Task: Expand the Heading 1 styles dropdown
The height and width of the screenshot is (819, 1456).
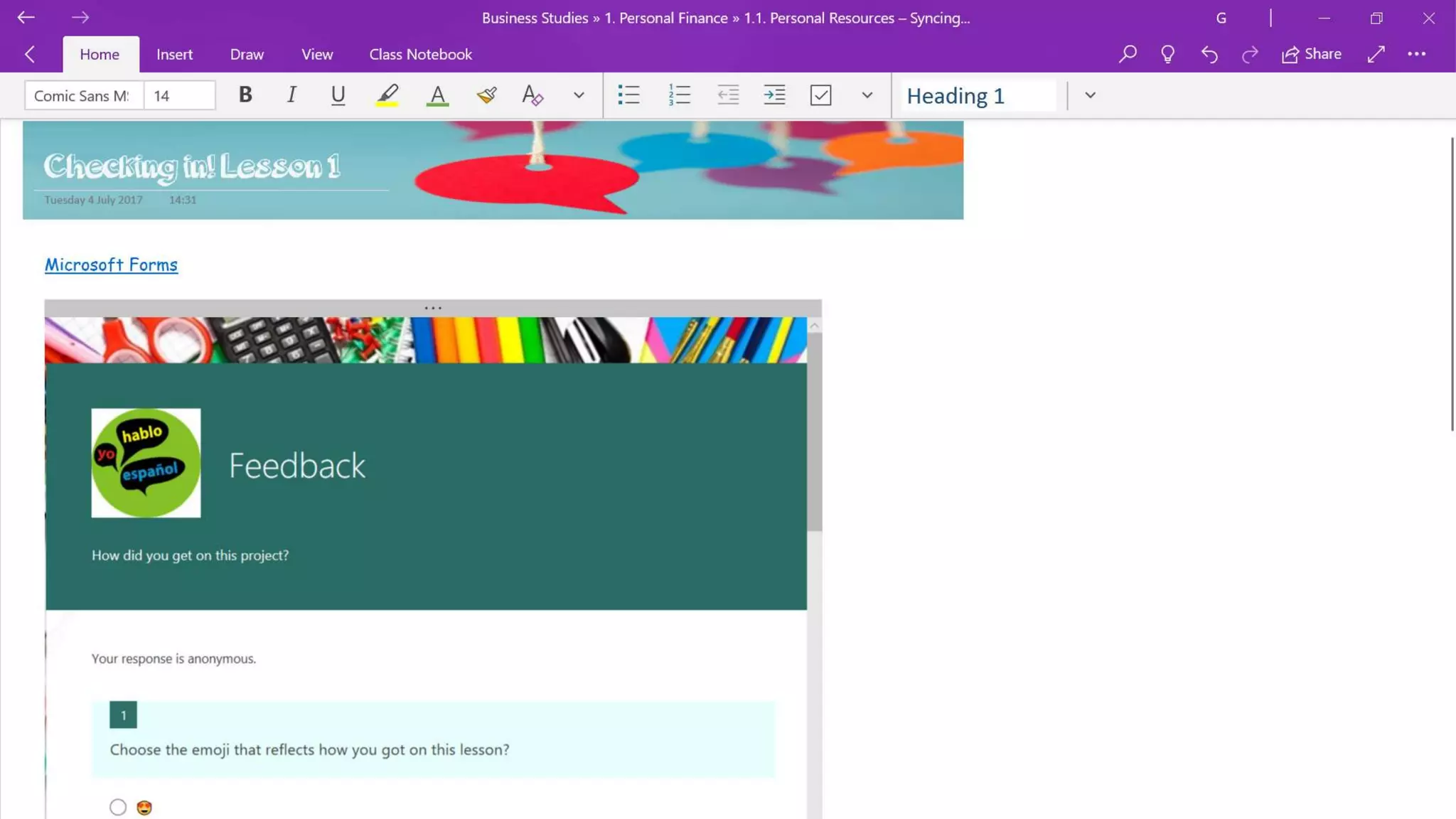Action: tap(1090, 95)
